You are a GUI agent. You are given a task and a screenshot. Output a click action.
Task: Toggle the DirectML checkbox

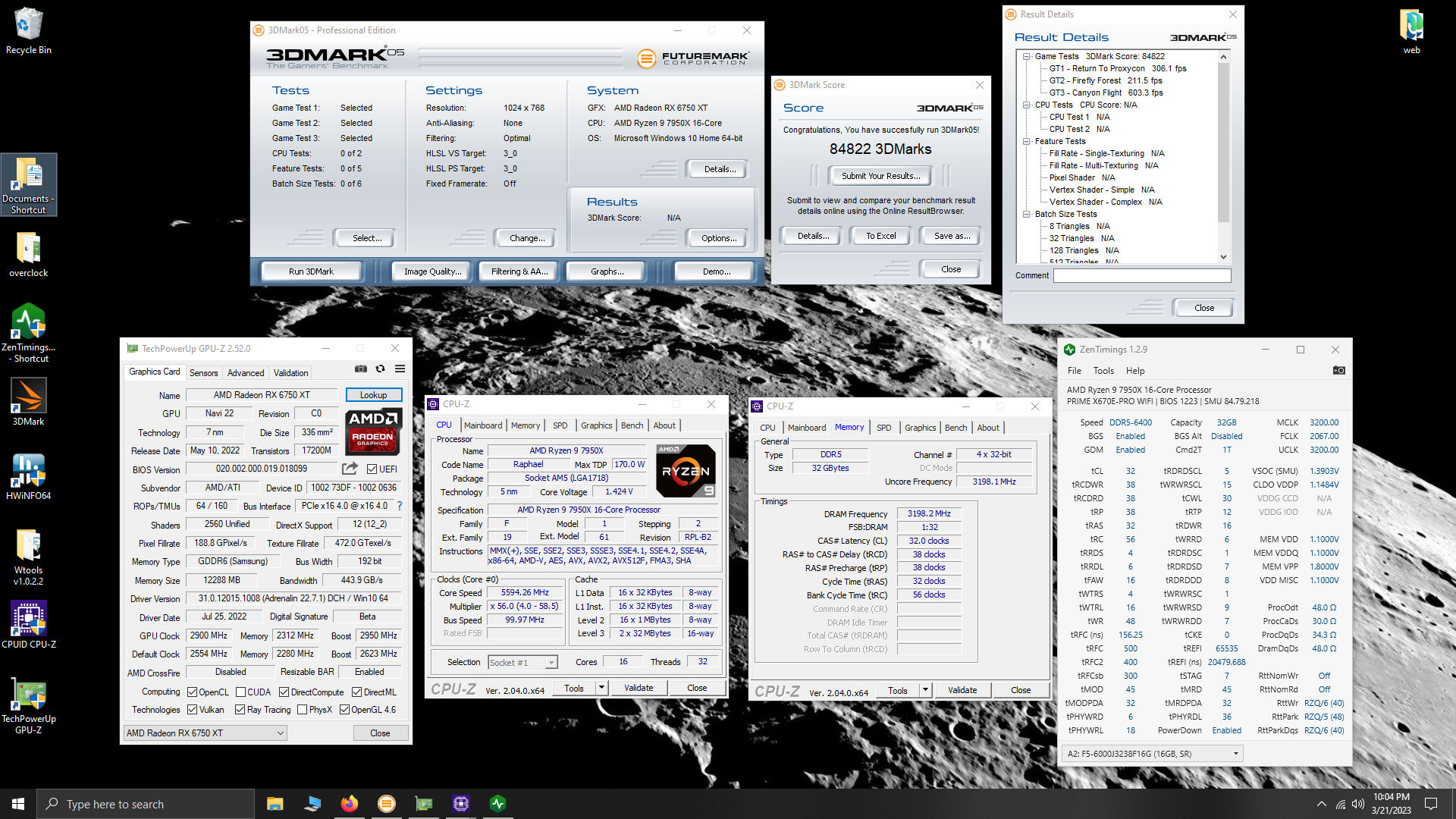coord(356,692)
